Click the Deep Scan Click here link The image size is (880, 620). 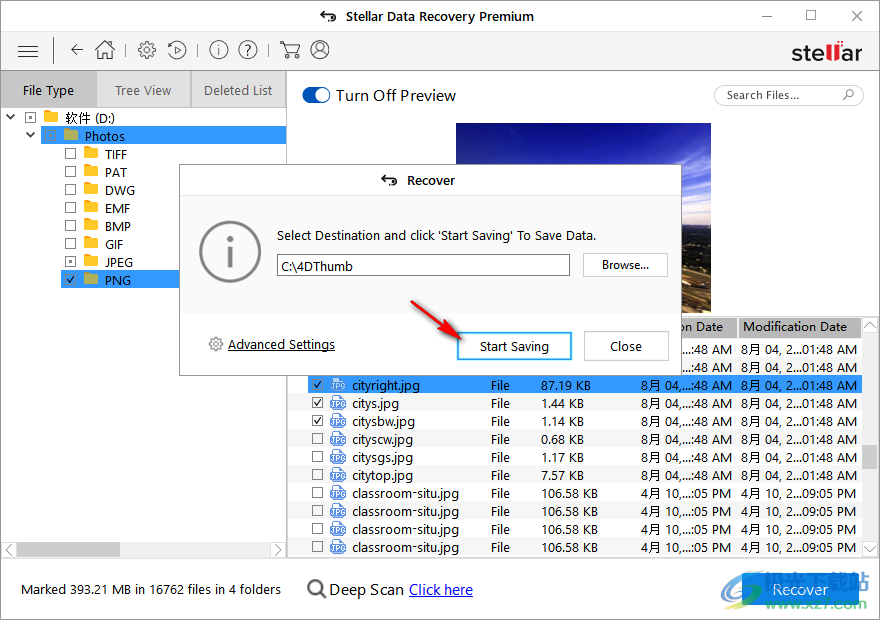pyautogui.click(x=441, y=590)
